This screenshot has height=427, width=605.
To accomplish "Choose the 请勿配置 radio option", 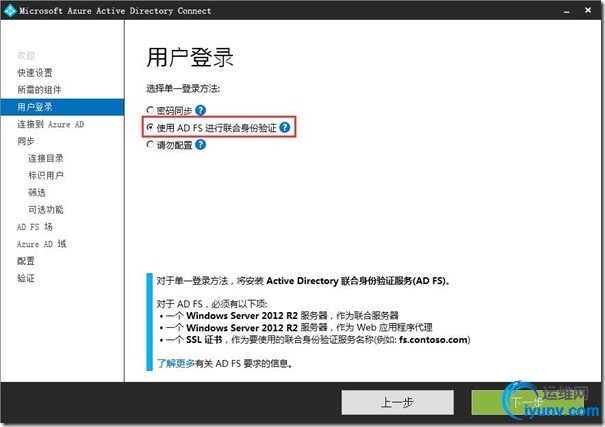I will pos(150,145).
